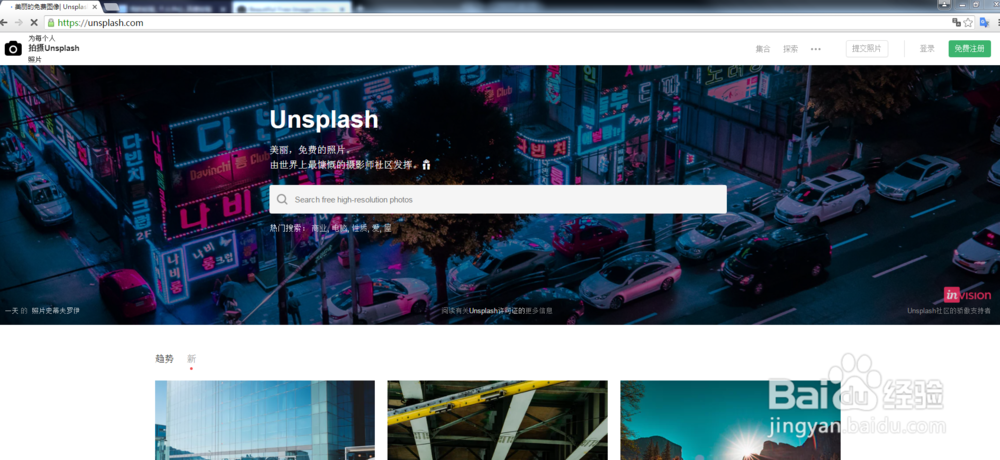The image size is (1000, 460).
Task: Click the gift icon after the tagline
Action: pyautogui.click(x=426, y=165)
